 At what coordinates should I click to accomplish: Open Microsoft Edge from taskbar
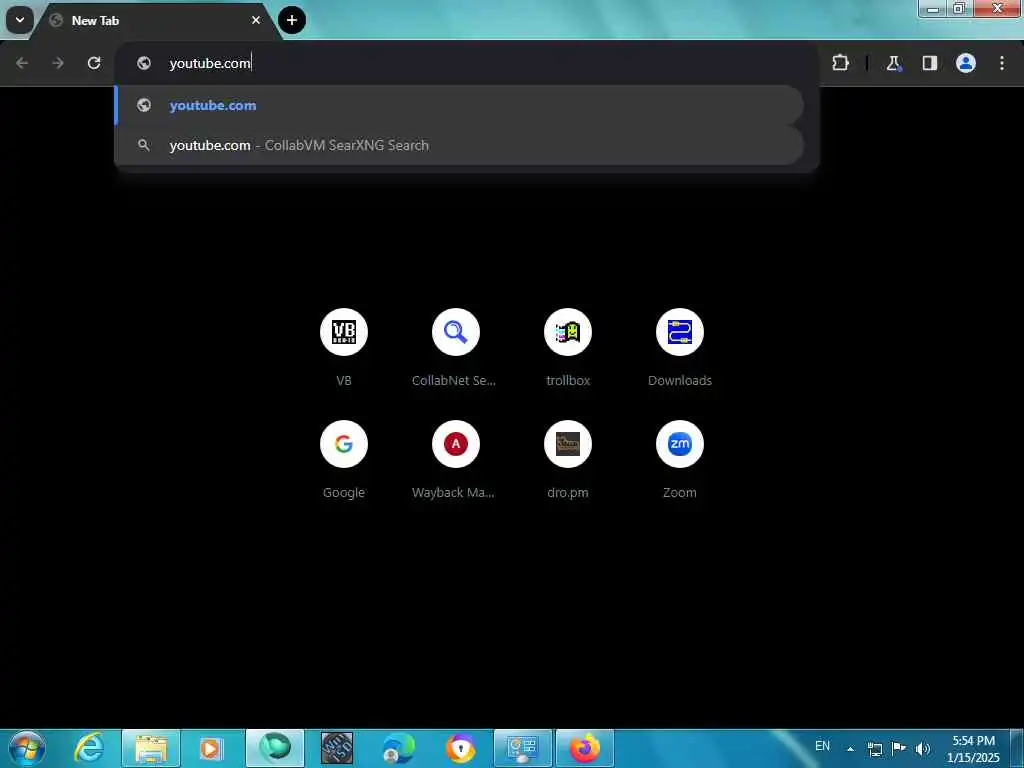coord(398,748)
